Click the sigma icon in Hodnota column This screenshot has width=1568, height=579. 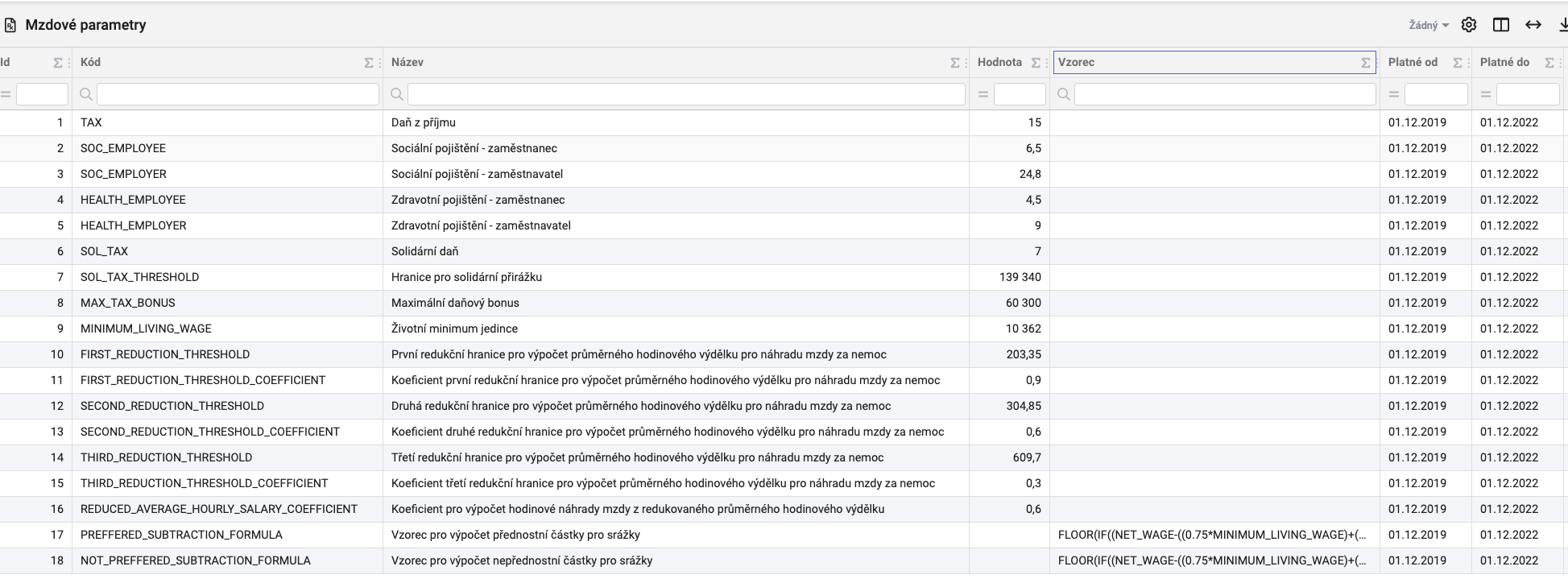1036,63
